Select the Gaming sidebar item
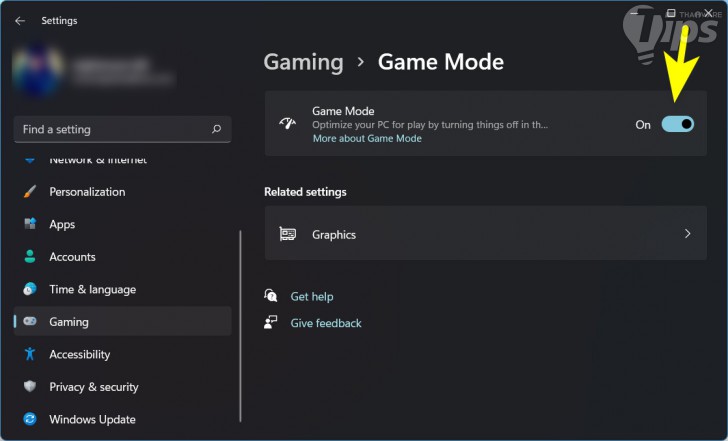Viewport: 728px width, 441px height. tap(123, 321)
